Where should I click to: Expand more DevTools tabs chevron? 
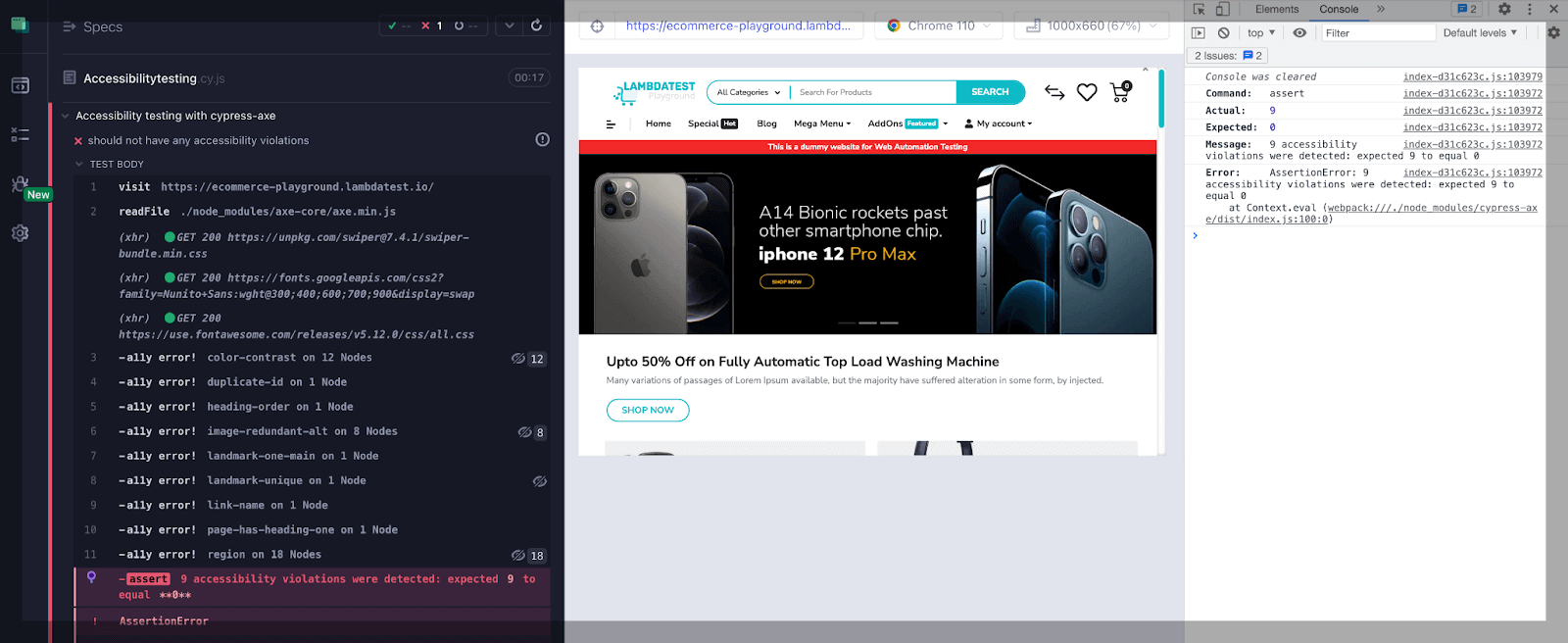pos(1381,9)
